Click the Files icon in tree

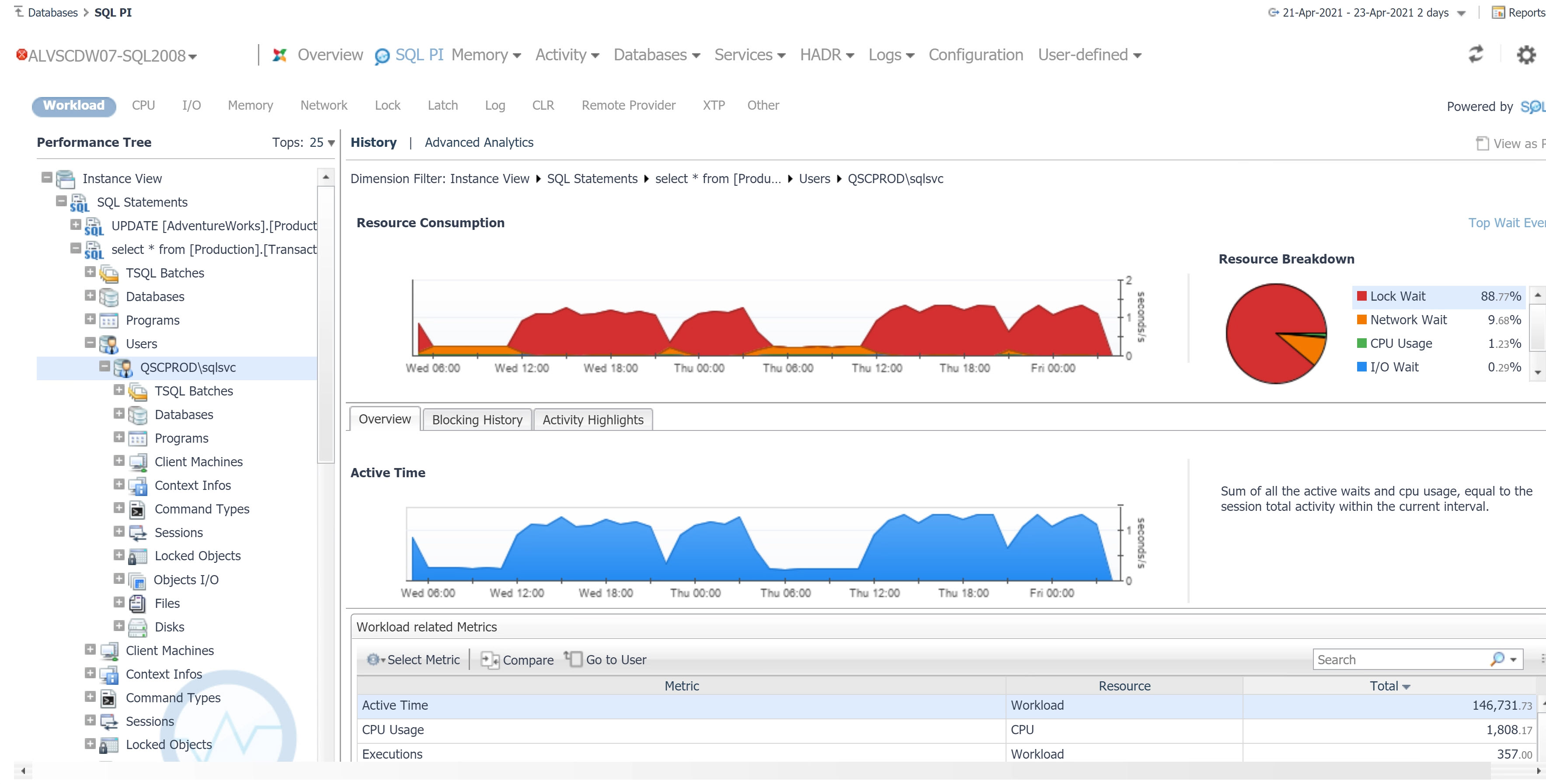tap(137, 604)
